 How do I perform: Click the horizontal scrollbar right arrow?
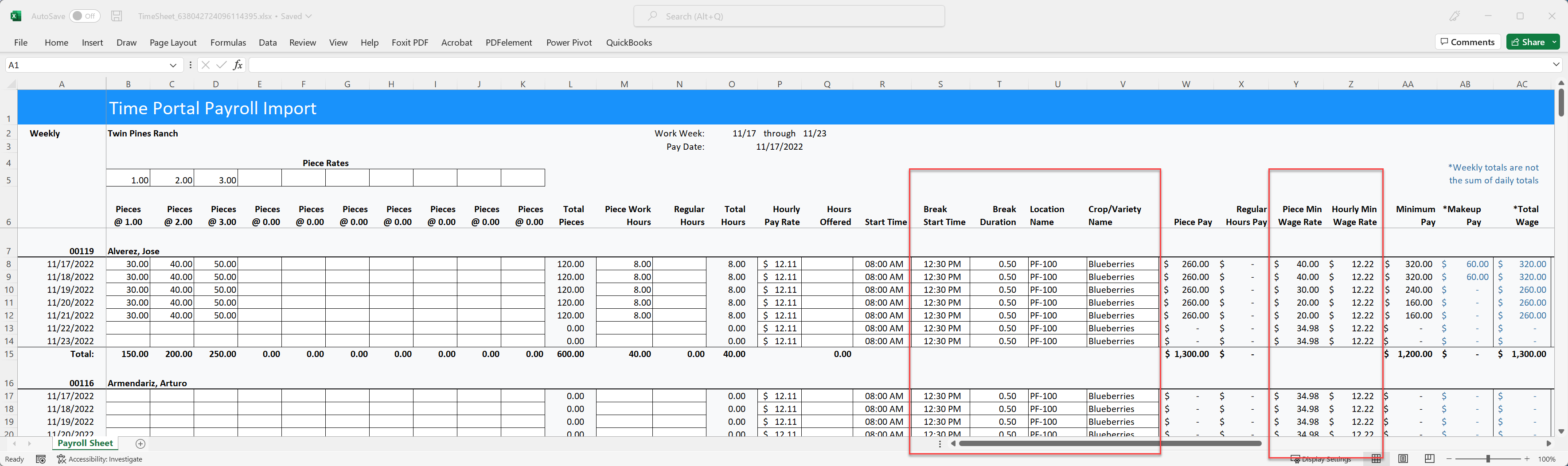[x=1548, y=443]
